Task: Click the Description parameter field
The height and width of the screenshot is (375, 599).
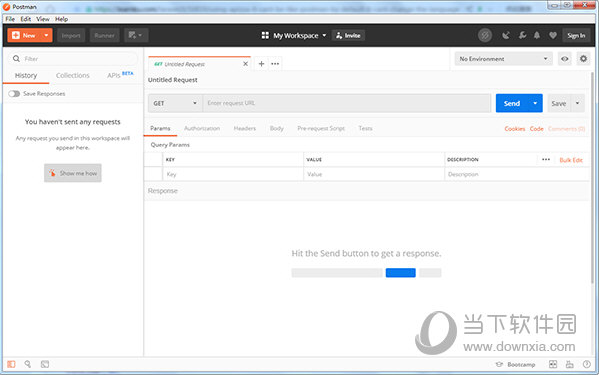Action: 517,174
